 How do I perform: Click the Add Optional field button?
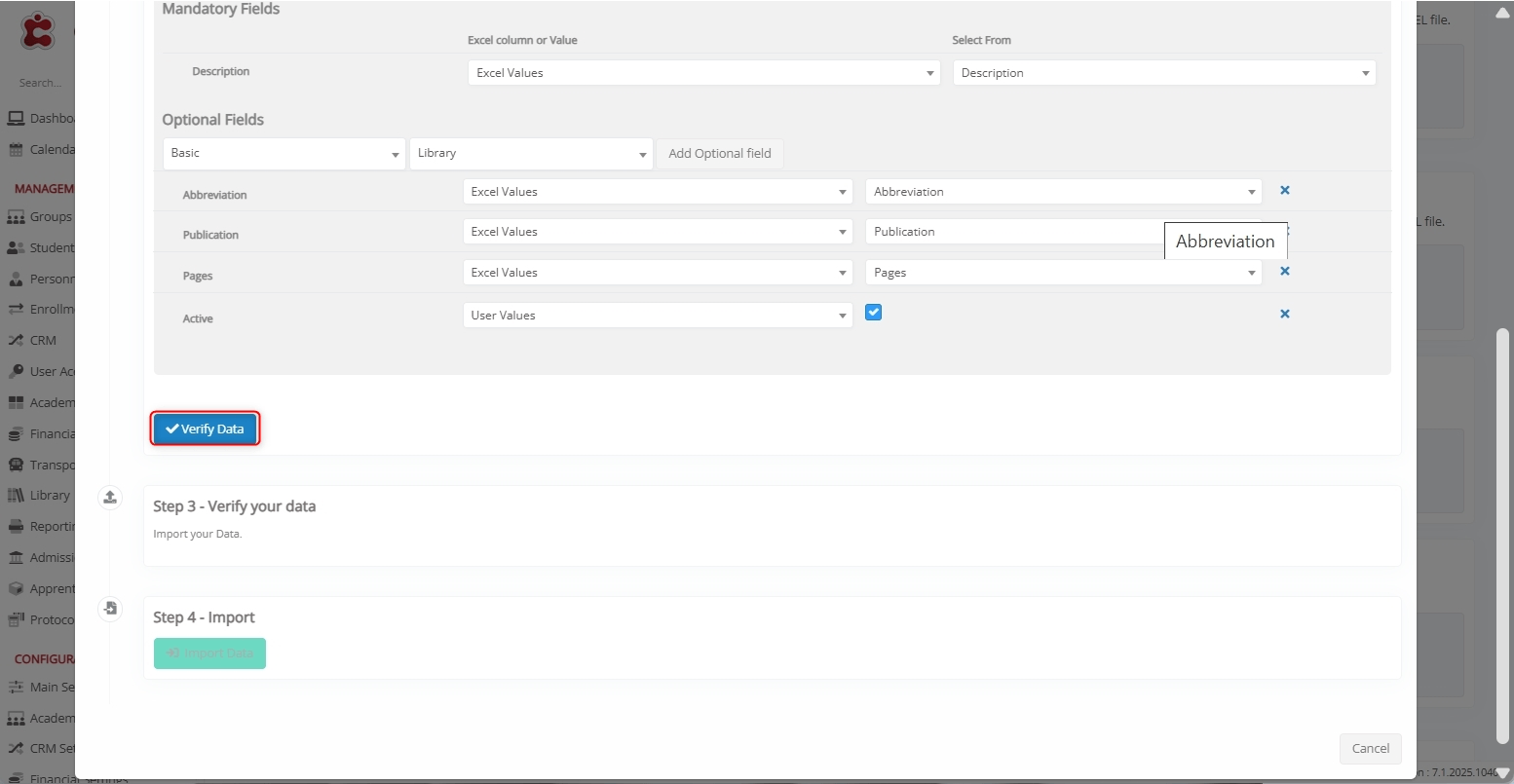coord(719,154)
